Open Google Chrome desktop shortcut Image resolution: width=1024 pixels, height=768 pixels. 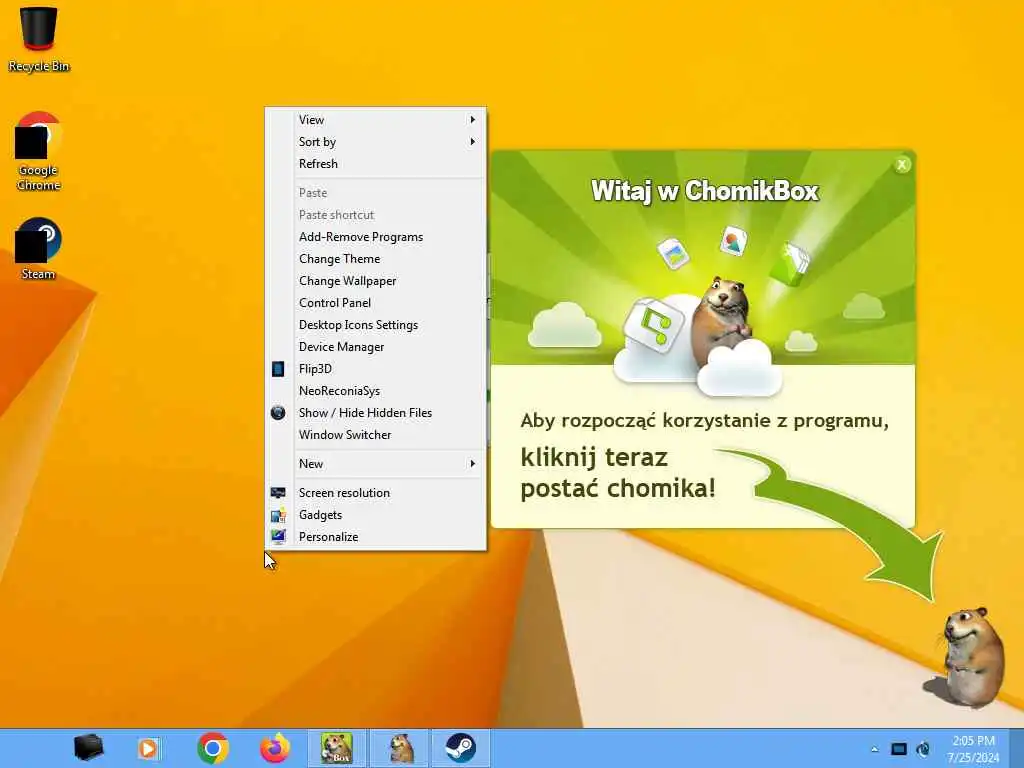coord(39,151)
